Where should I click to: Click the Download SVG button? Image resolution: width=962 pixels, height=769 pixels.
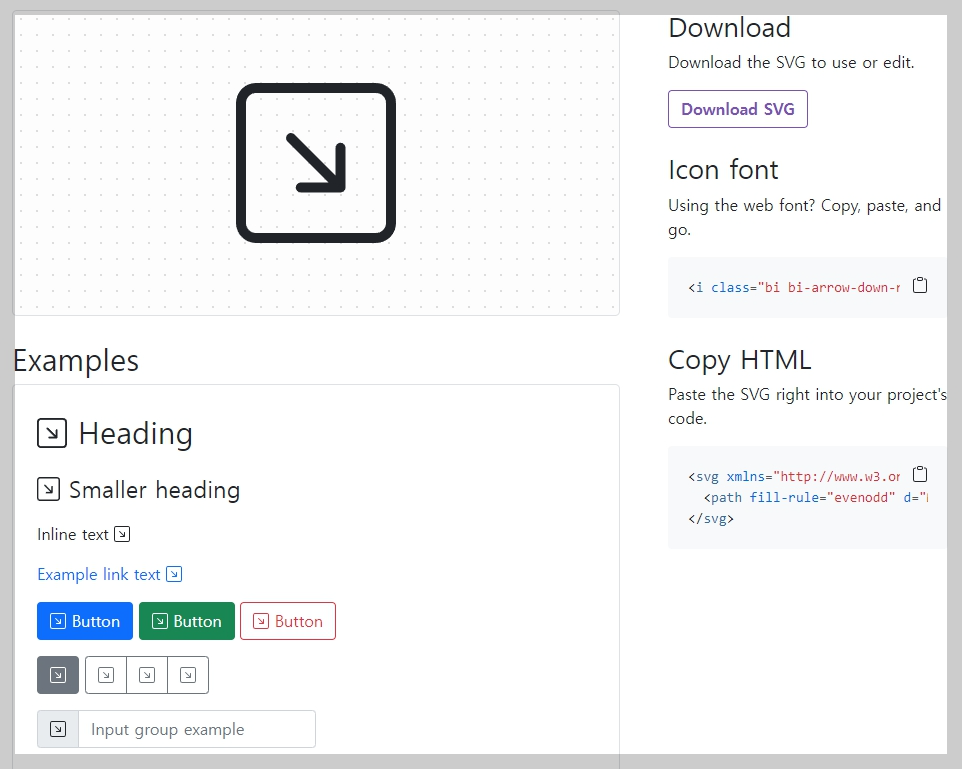point(737,109)
